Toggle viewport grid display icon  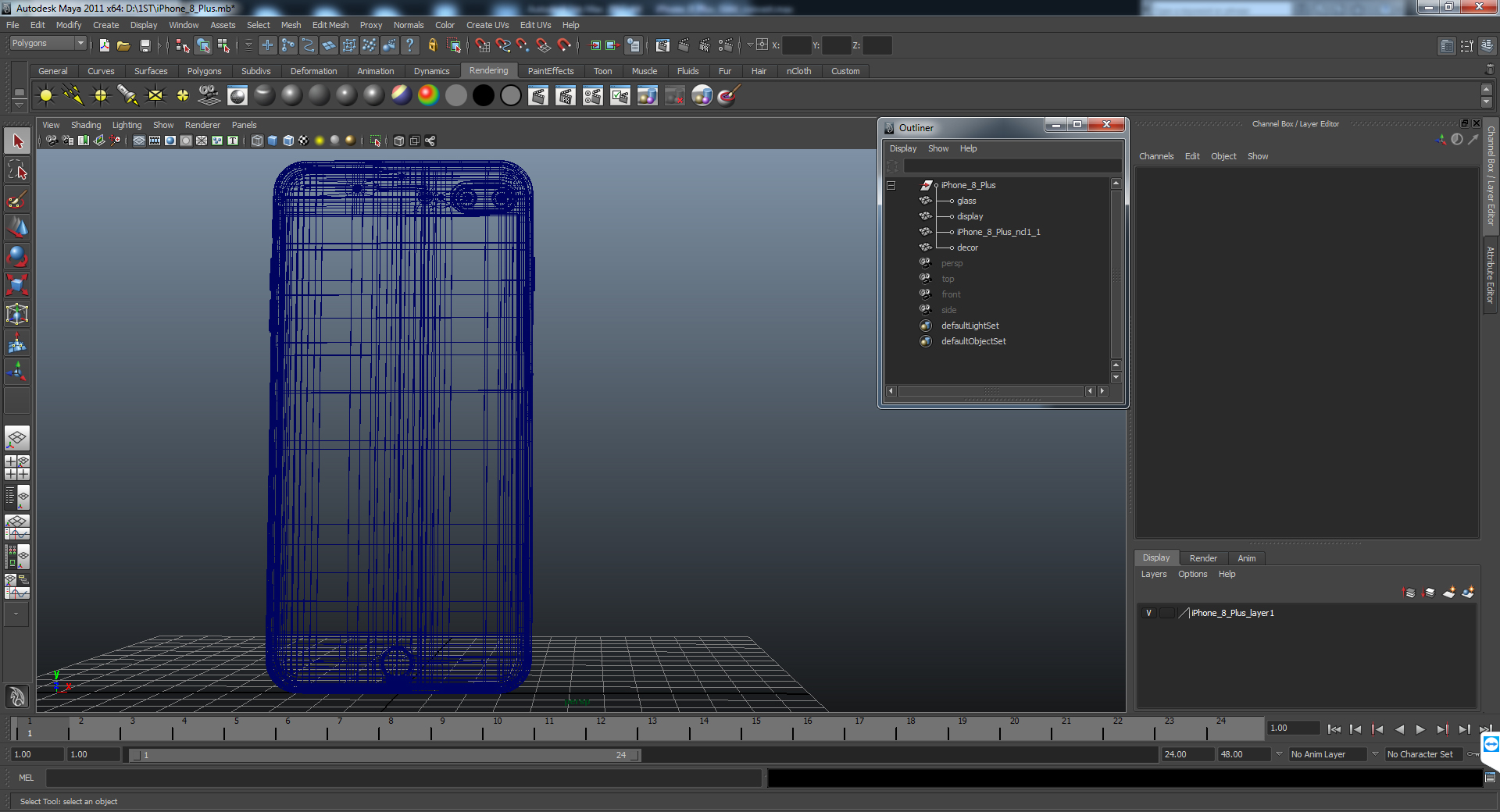tap(139, 141)
